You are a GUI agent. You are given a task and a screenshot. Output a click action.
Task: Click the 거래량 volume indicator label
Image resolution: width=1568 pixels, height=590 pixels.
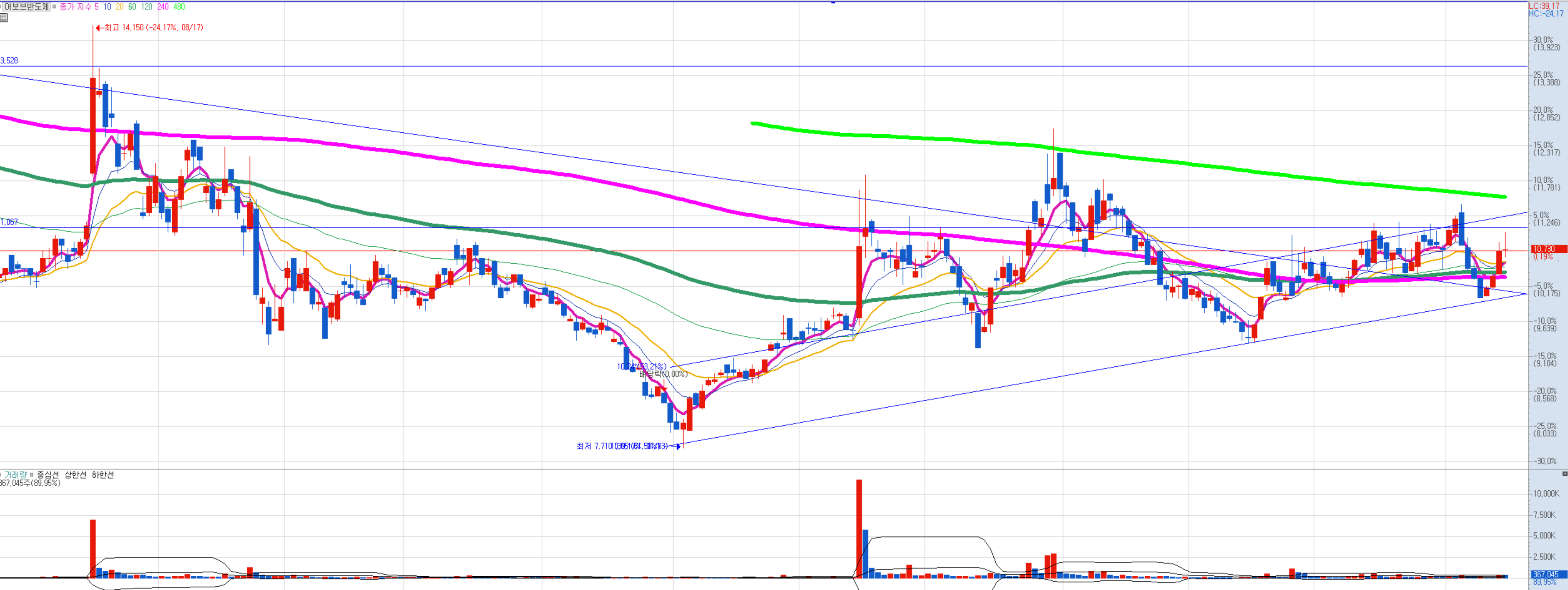15,475
